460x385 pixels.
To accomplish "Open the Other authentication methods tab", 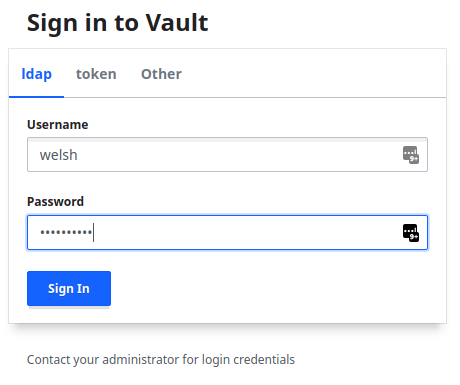I will click(161, 74).
